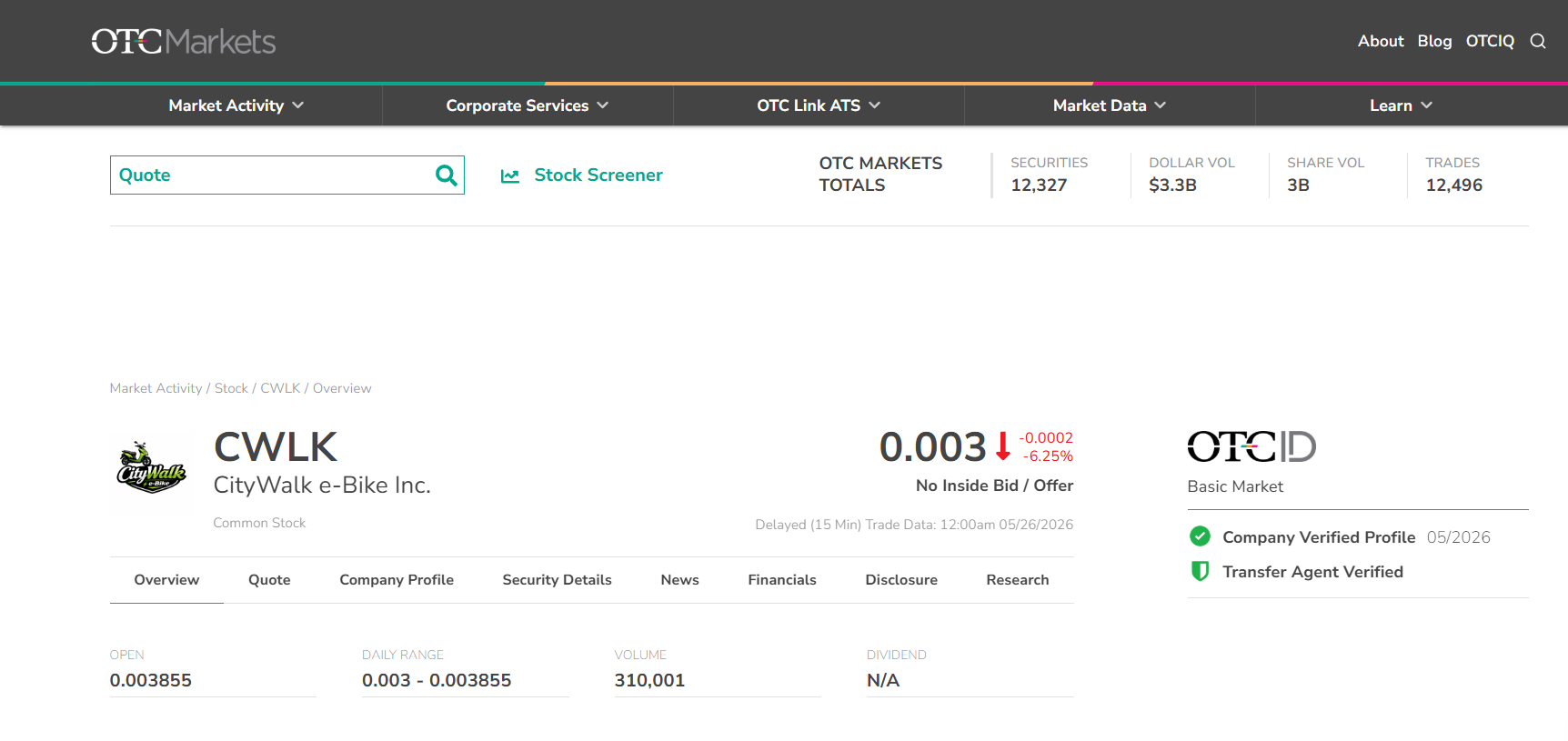This screenshot has height=741, width=1568.
Task: Switch to the Quote tab
Action: (269, 580)
